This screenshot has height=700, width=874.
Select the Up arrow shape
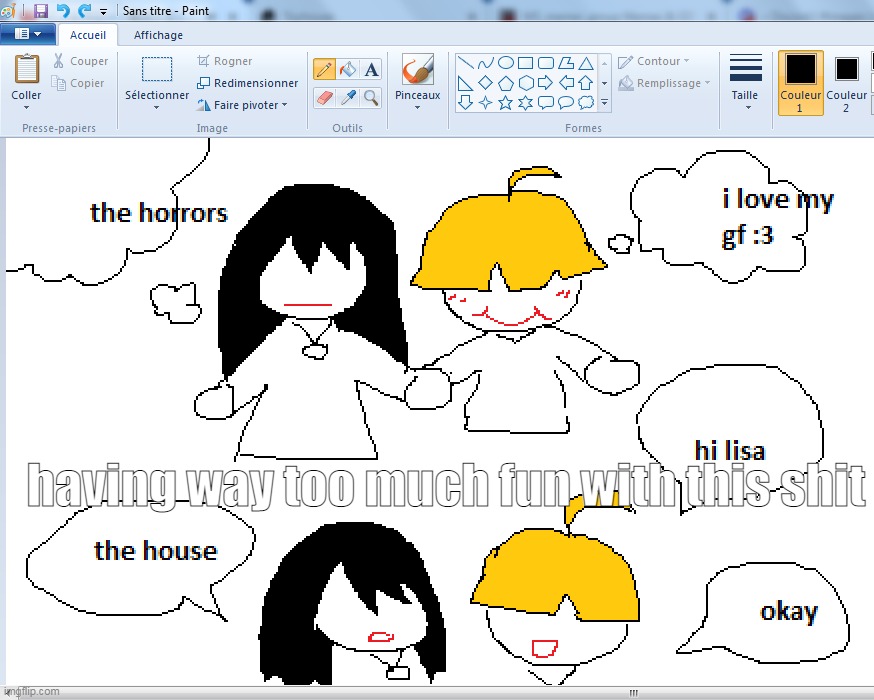[585, 83]
